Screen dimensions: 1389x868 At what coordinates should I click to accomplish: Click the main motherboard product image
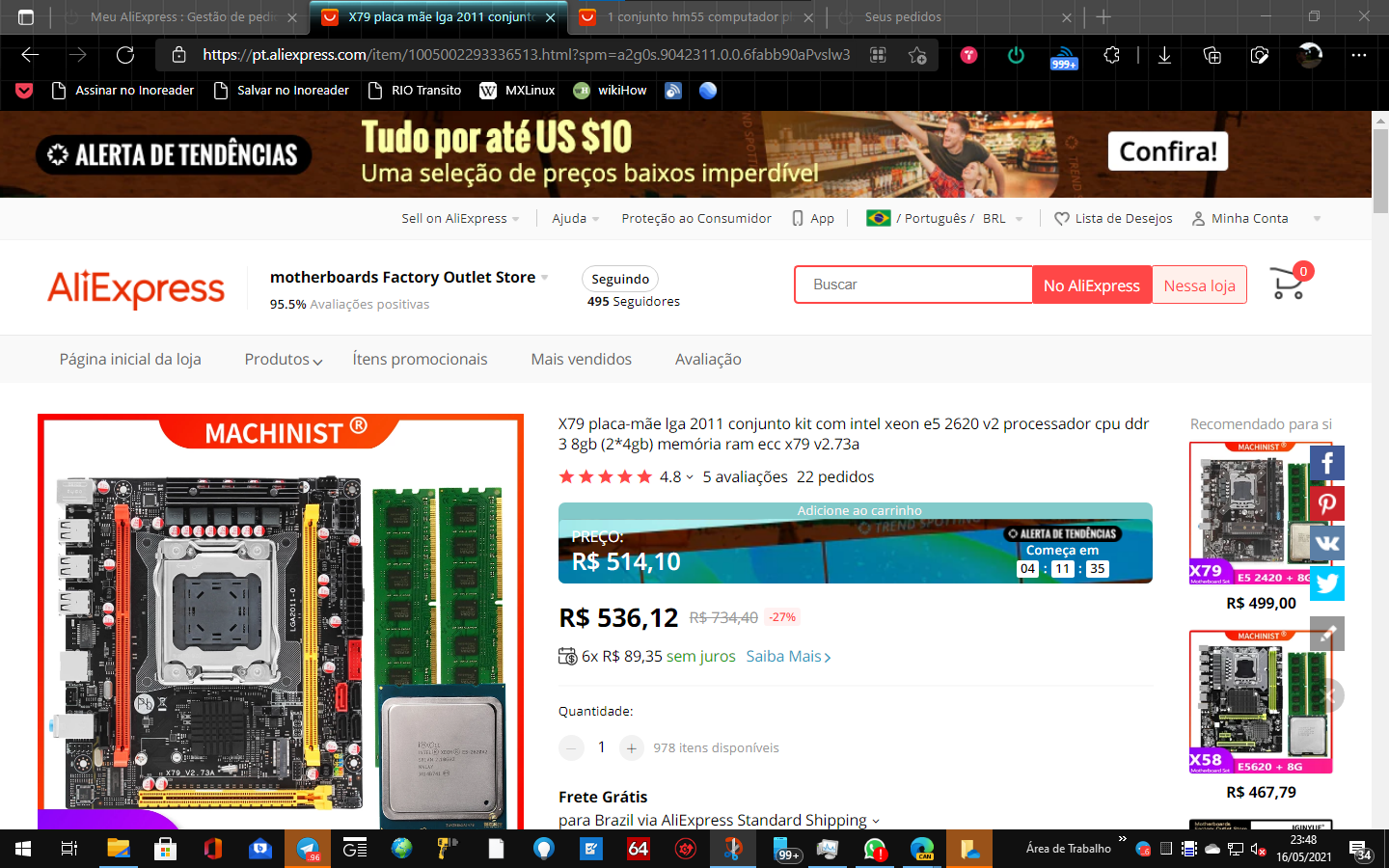tap(281, 622)
